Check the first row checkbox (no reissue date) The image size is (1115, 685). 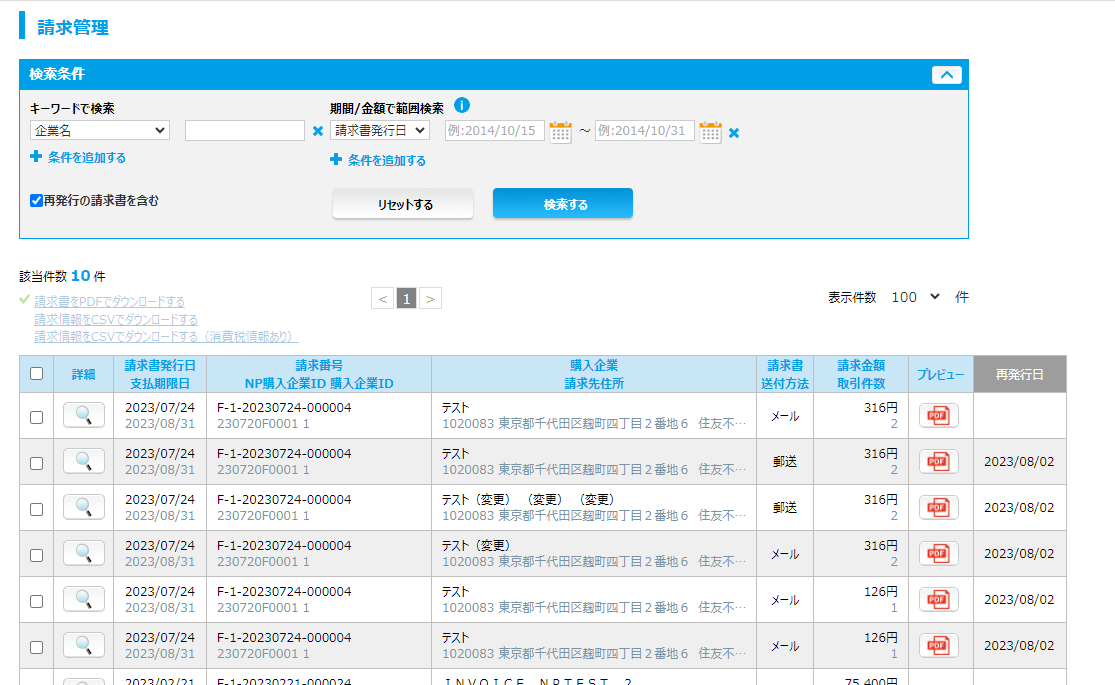(x=36, y=418)
